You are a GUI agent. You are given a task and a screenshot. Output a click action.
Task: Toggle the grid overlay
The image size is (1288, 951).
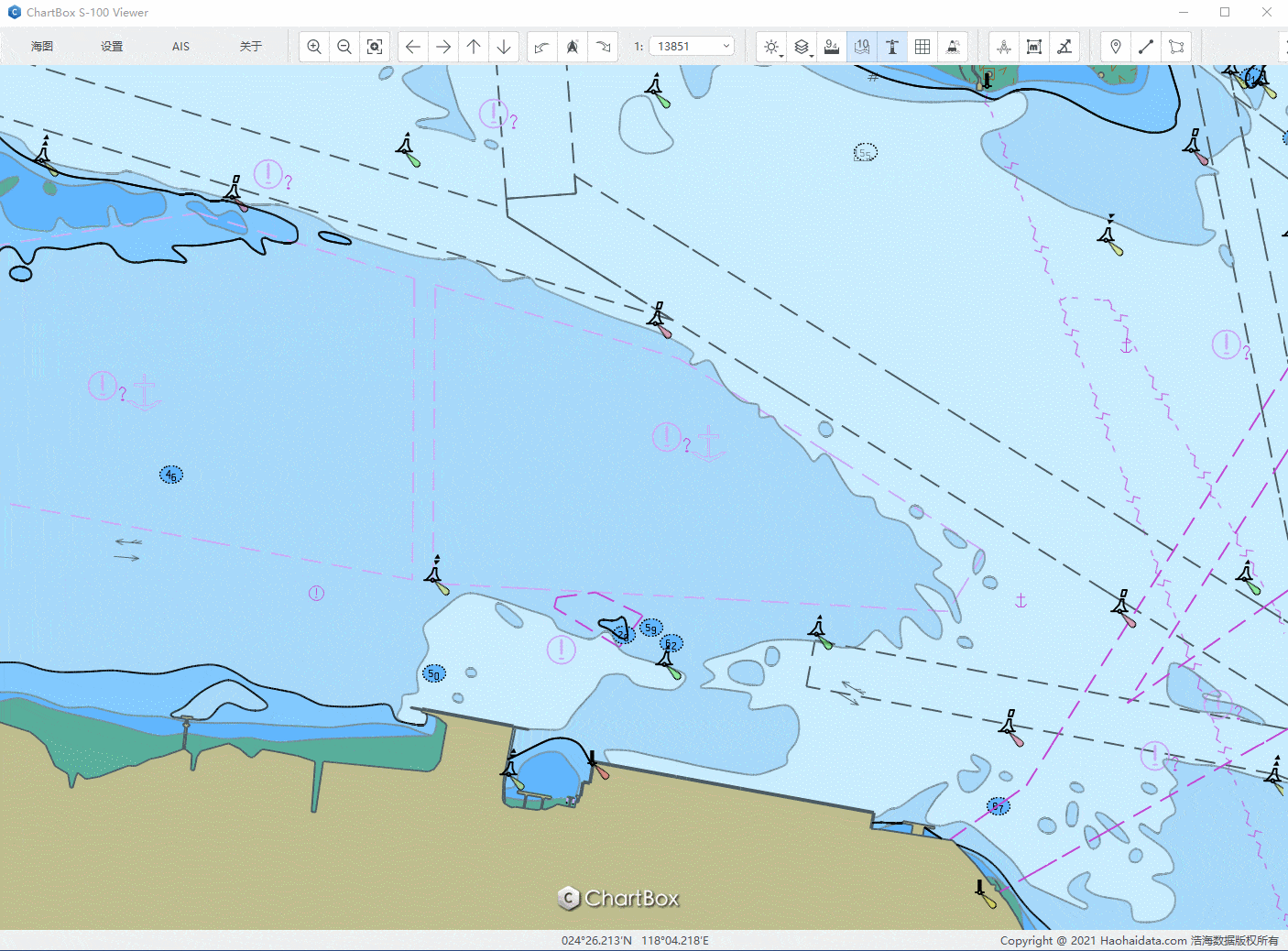[x=922, y=47]
